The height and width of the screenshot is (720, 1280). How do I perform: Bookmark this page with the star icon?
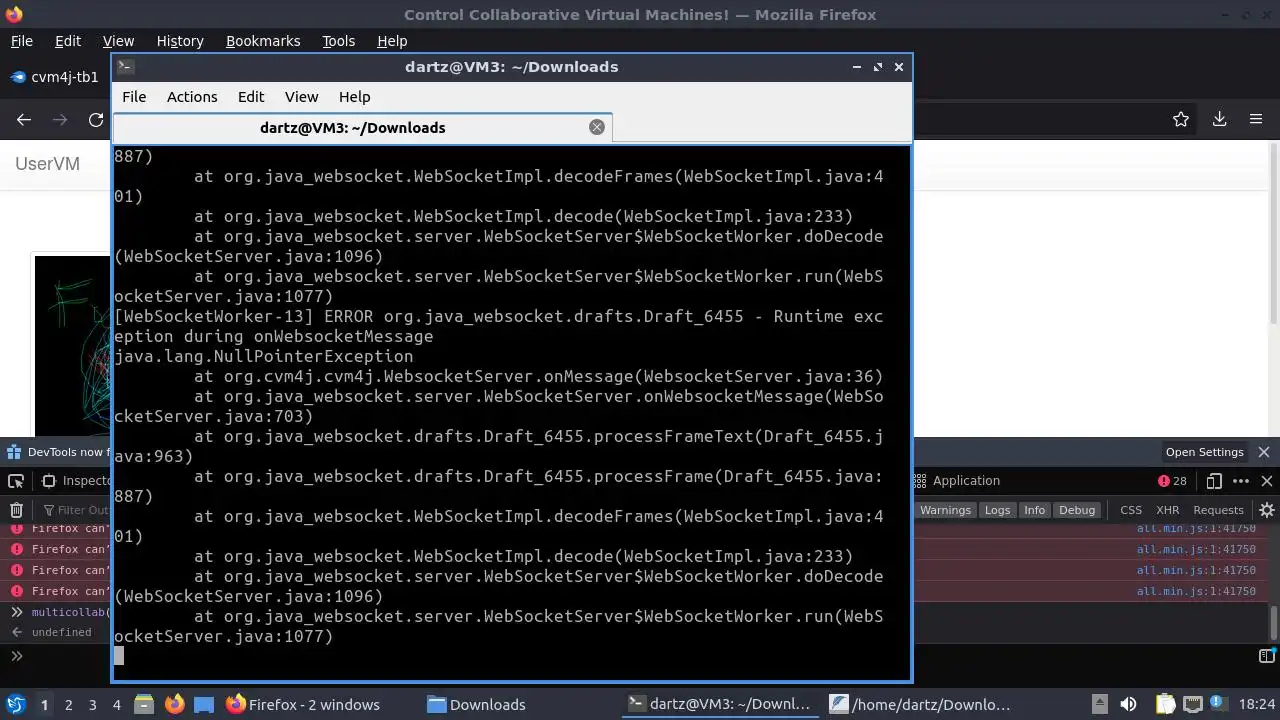pos(1181,119)
